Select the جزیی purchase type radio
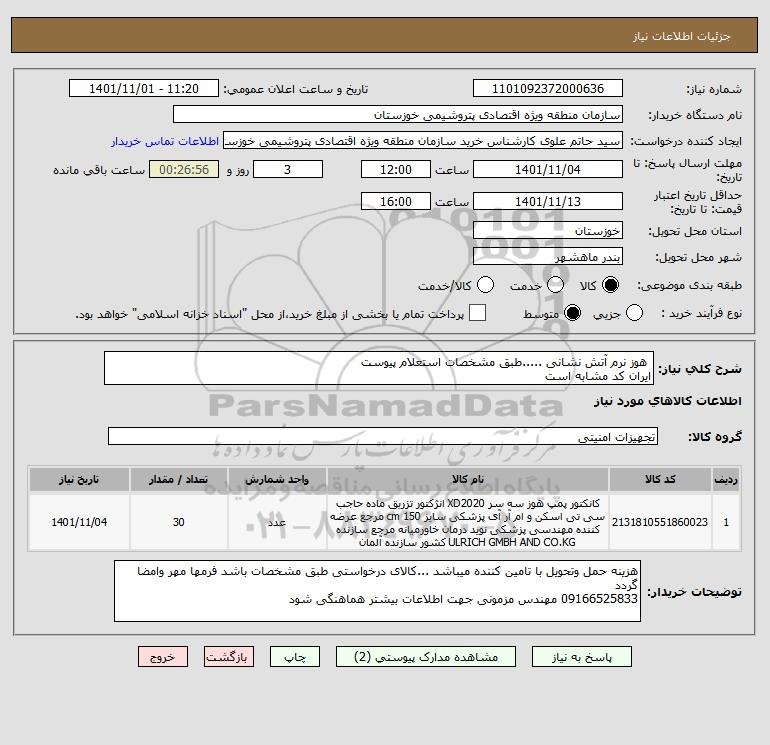The height and width of the screenshot is (745, 770). pos(634,313)
